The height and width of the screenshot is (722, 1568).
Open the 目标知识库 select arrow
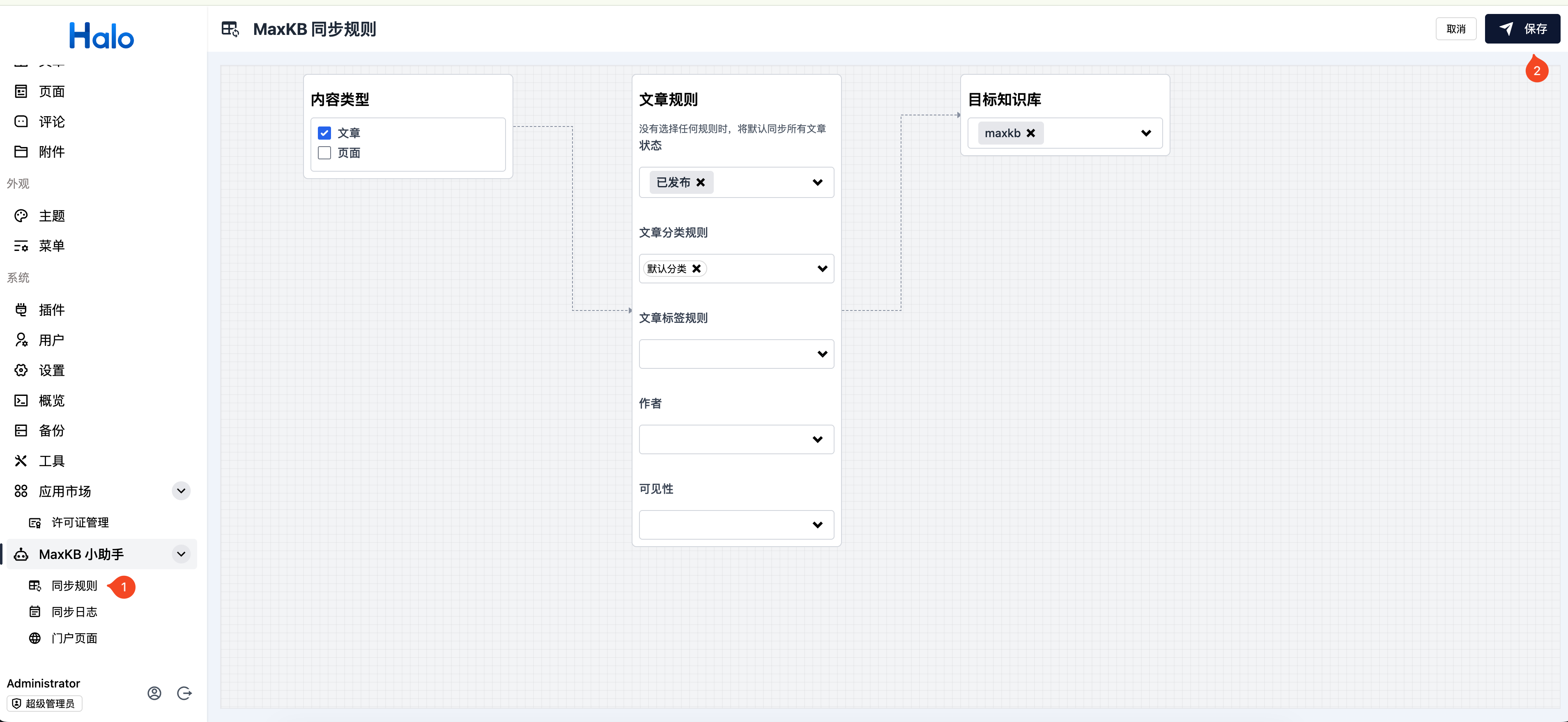click(x=1145, y=133)
